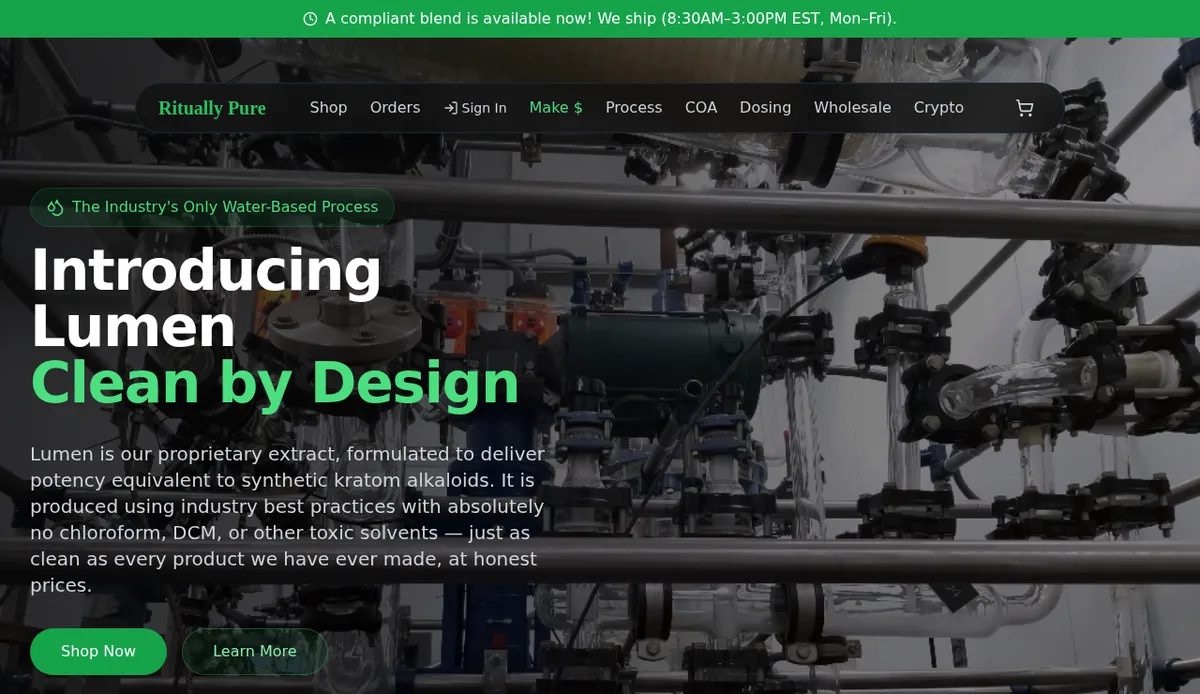This screenshot has height=694, width=1200.
Task: Open the Dosing page
Action: 765,107
